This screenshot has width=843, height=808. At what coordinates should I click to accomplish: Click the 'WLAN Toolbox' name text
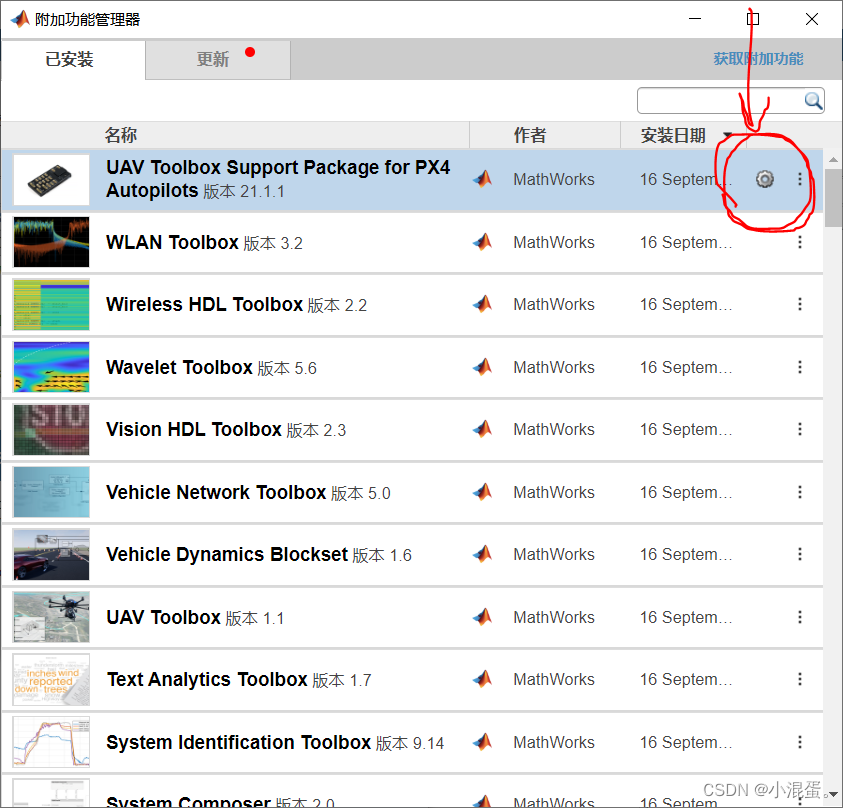(x=172, y=242)
